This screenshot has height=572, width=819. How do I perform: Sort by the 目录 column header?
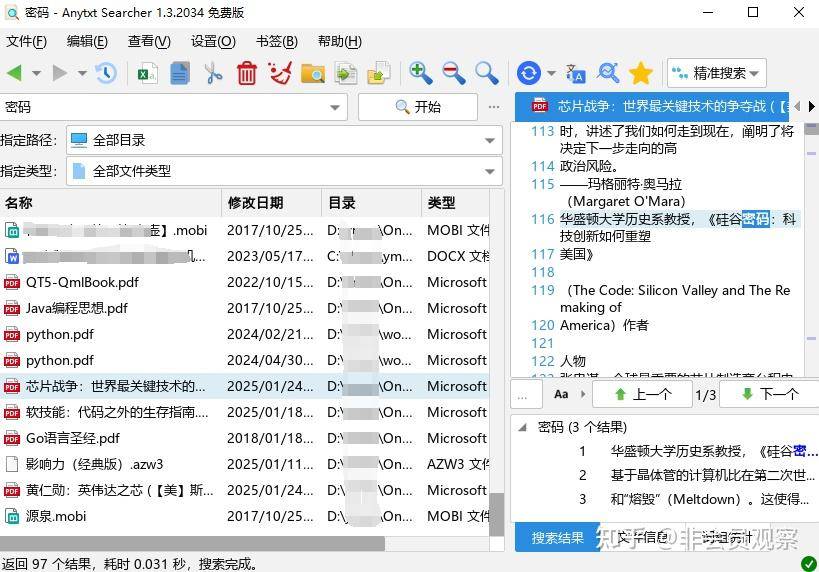pyautogui.click(x=371, y=203)
